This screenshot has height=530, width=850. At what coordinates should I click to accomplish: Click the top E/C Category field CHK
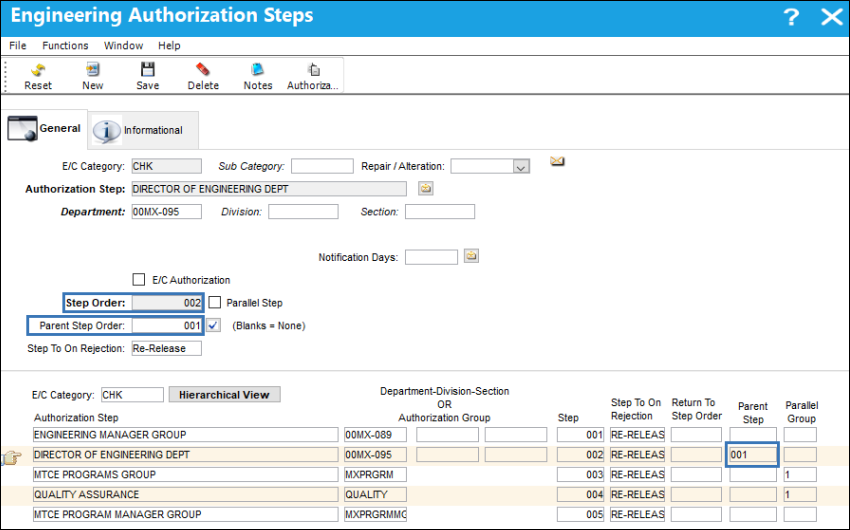(x=166, y=166)
